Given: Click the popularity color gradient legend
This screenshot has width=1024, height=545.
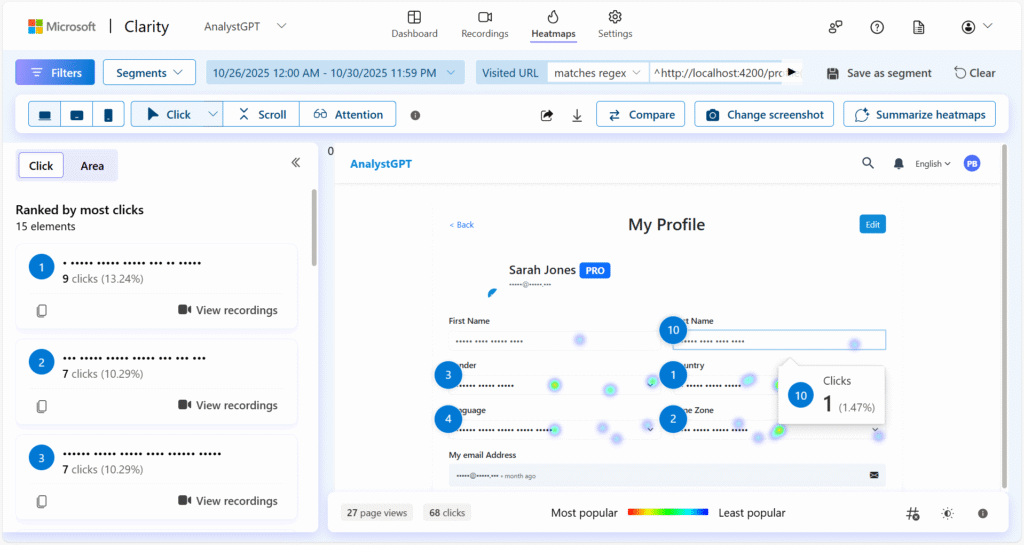Looking at the screenshot, I should point(667,513).
